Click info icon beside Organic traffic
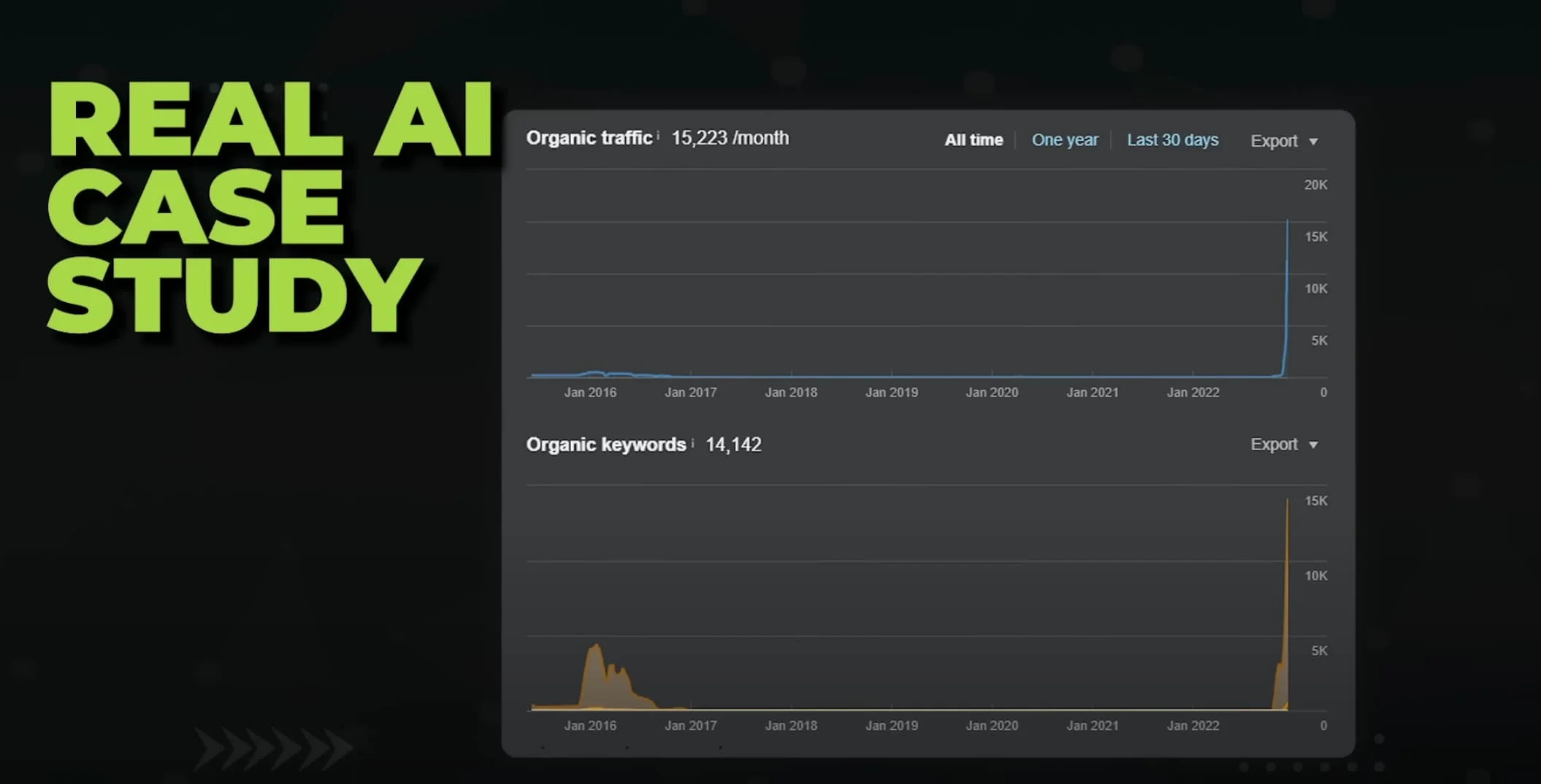 658,135
